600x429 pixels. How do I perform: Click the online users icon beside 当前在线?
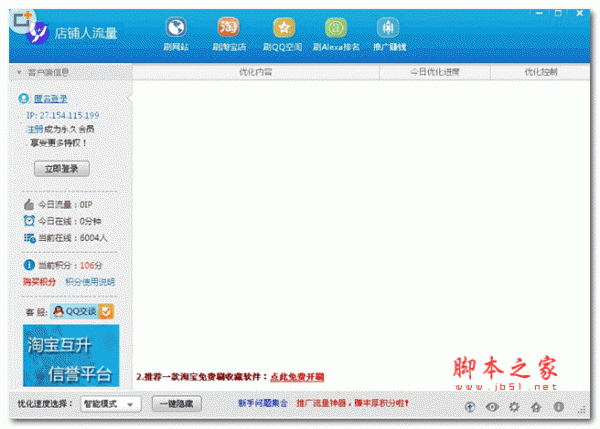click(x=29, y=238)
